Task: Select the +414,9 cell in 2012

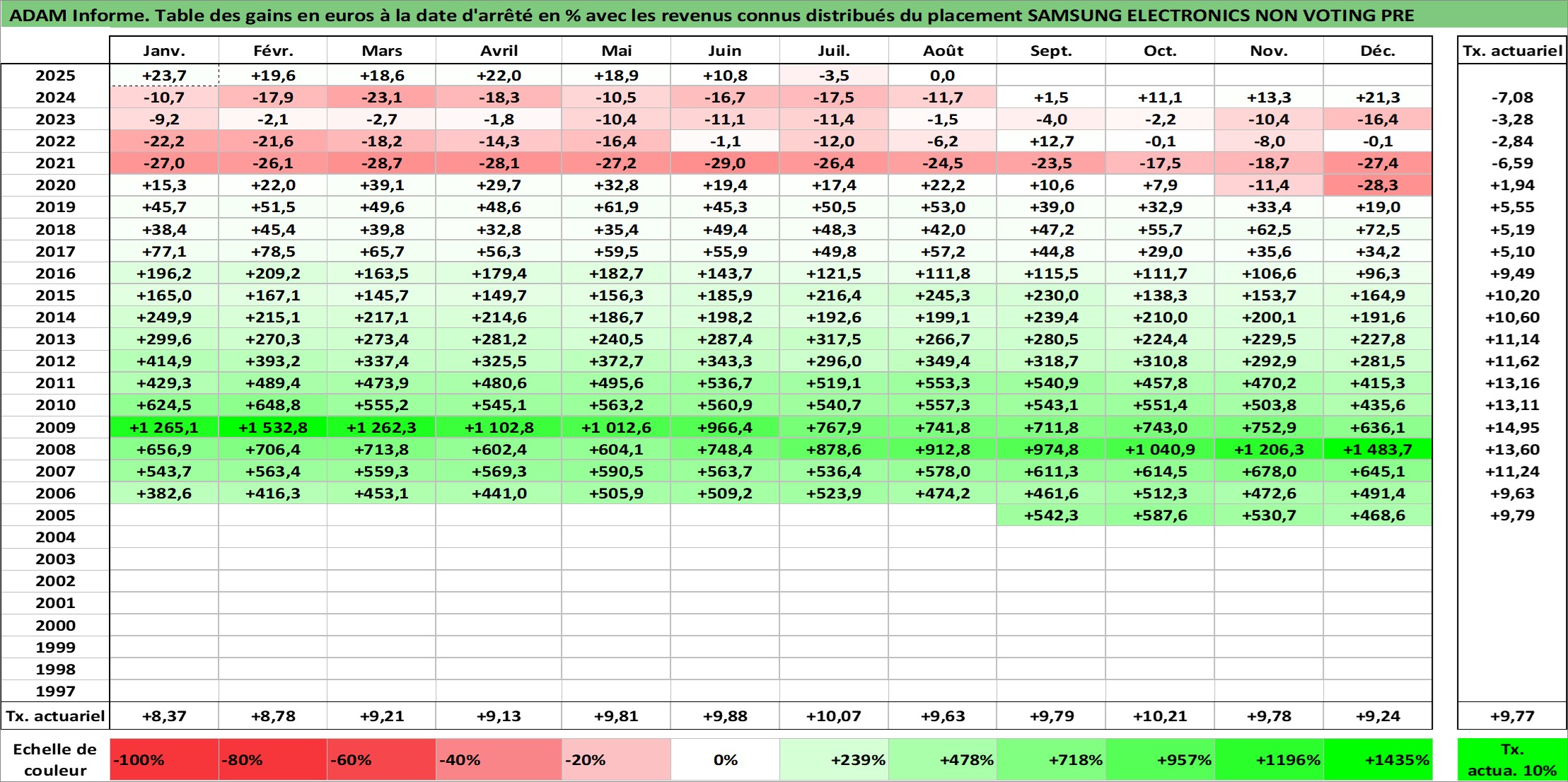Action: coord(164,361)
